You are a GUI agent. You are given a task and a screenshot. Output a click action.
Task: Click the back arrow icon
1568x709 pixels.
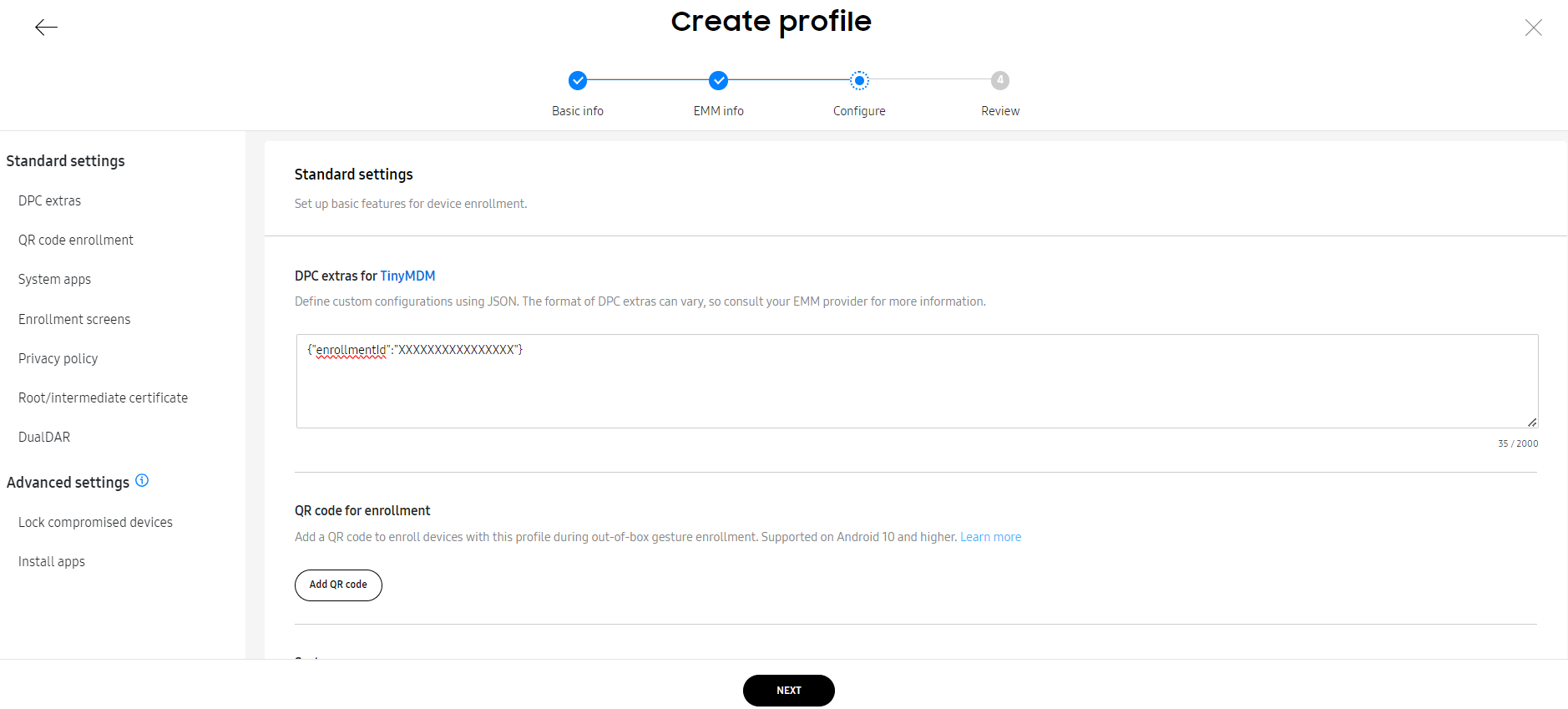(46, 28)
